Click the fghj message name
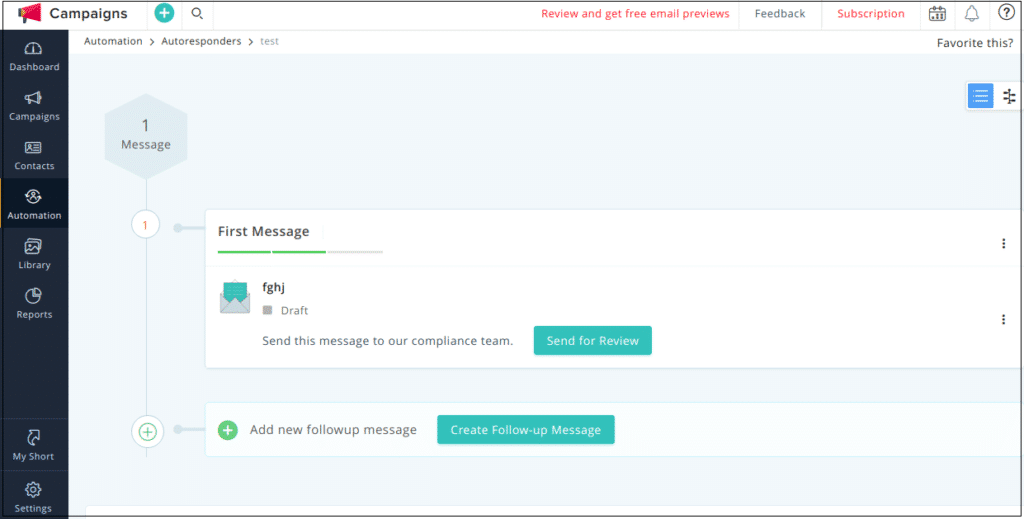1024x519 pixels. pos(273,287)
